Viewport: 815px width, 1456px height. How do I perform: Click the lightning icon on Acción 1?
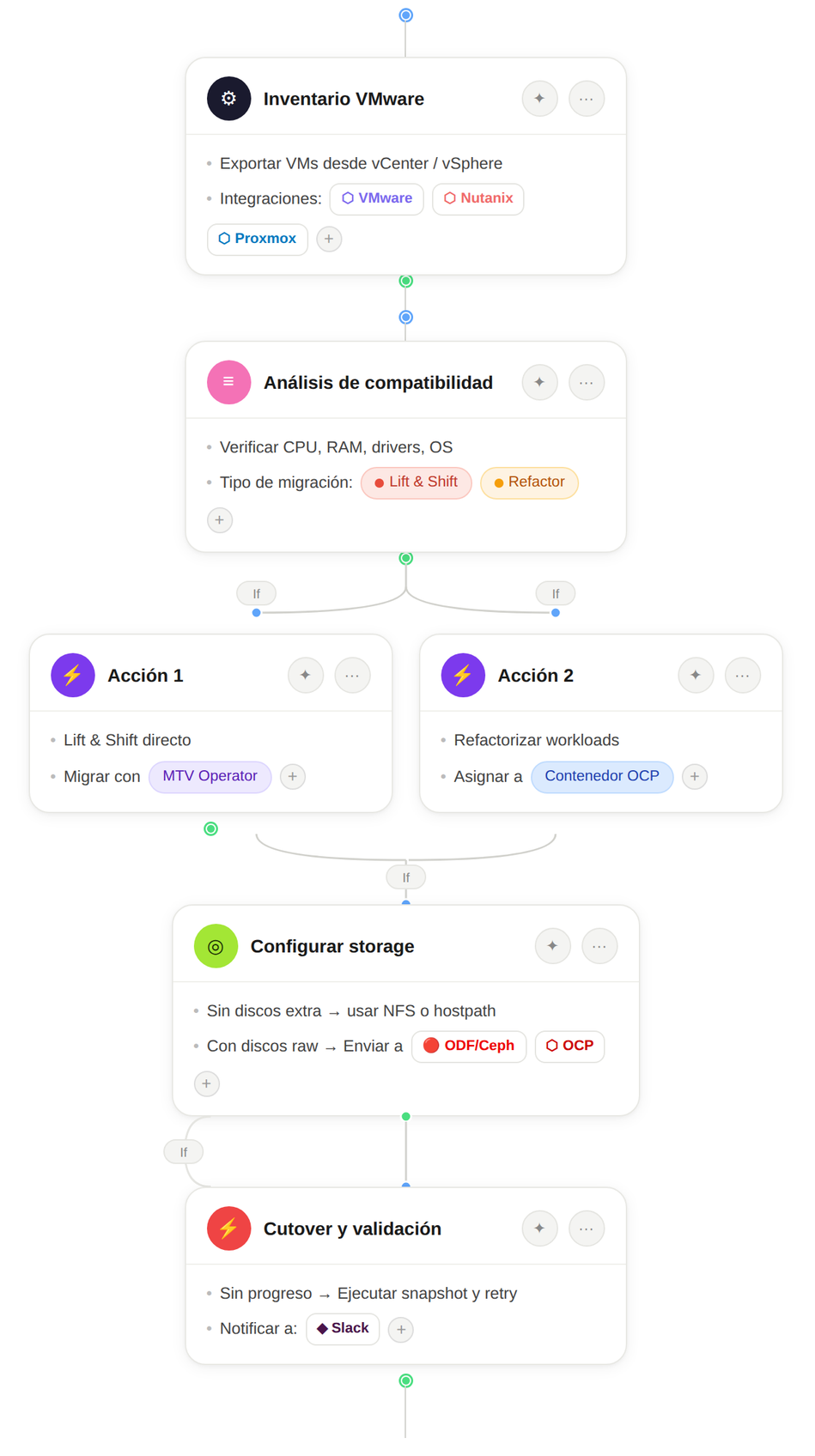73,676
